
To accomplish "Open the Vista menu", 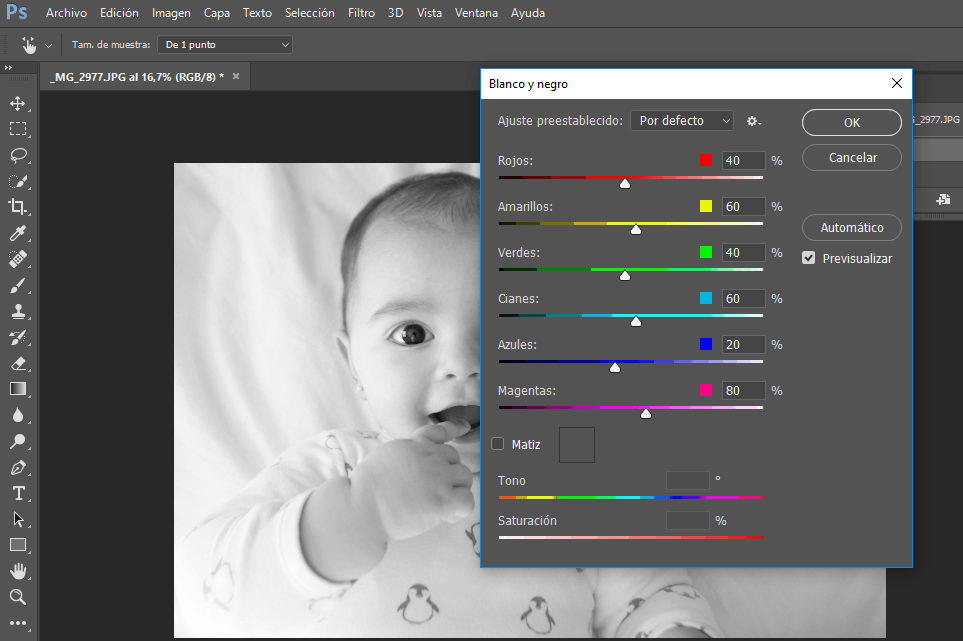I will coord(429,13).
